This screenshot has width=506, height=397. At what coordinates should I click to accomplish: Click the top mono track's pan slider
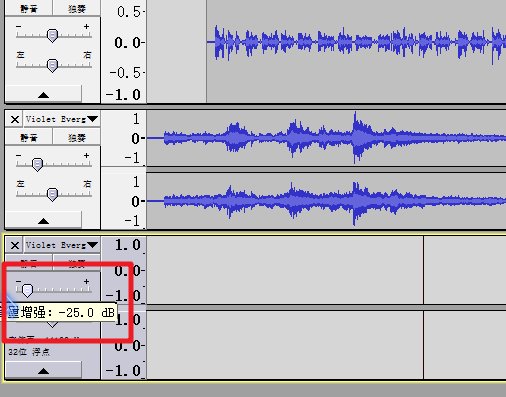point(52,65)
